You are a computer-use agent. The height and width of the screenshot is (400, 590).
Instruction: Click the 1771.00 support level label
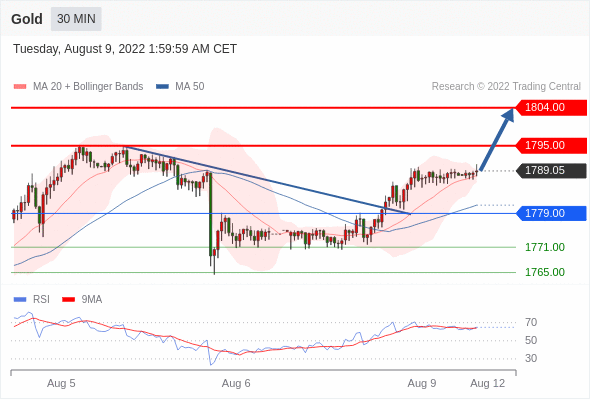coord(545,247)
